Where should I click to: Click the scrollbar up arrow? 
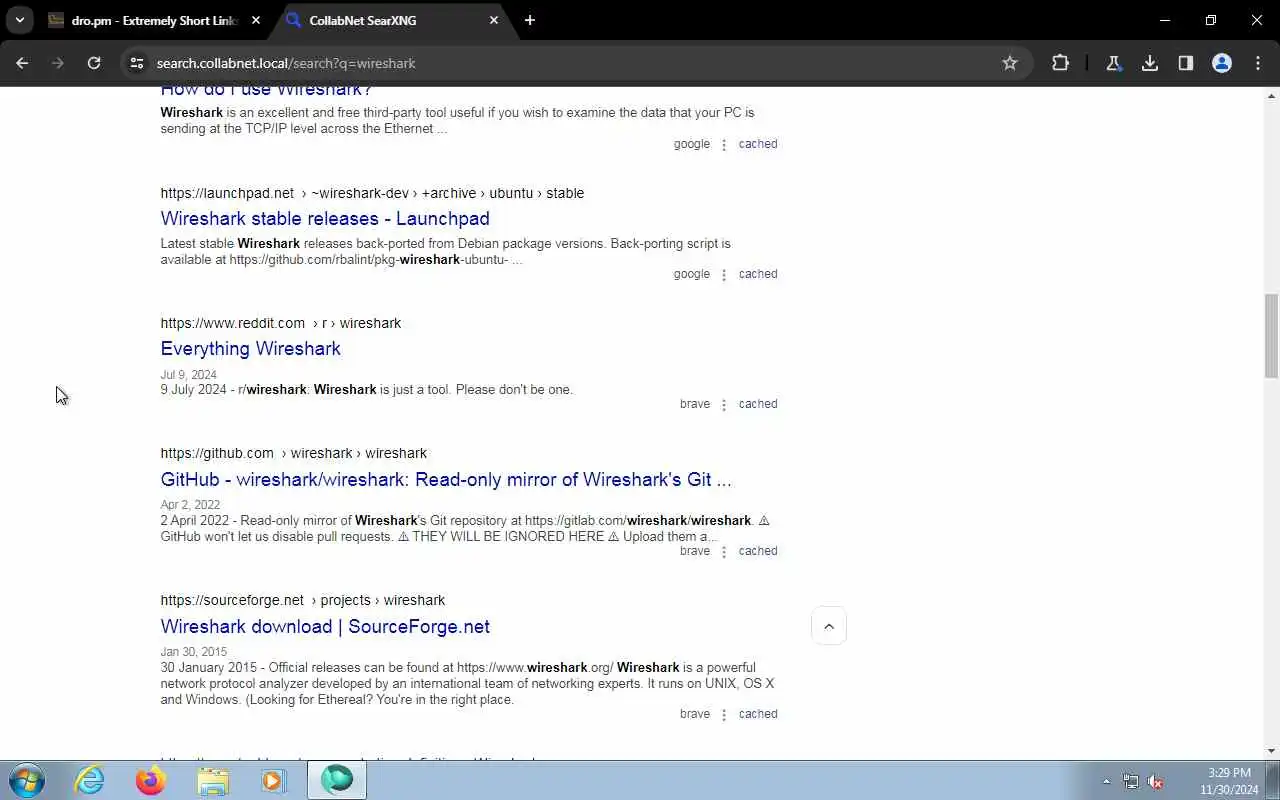[1271, 96]
